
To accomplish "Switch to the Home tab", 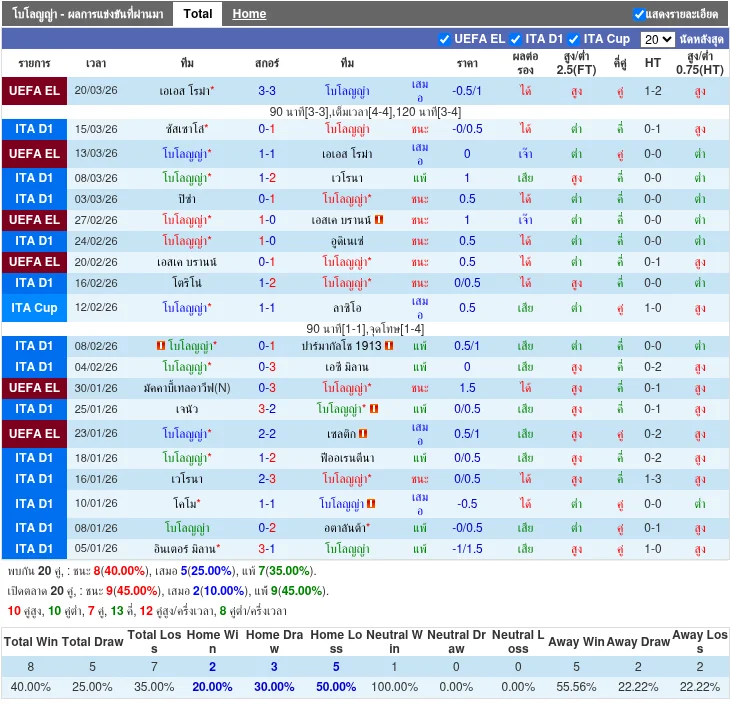I will coord(249,14).
